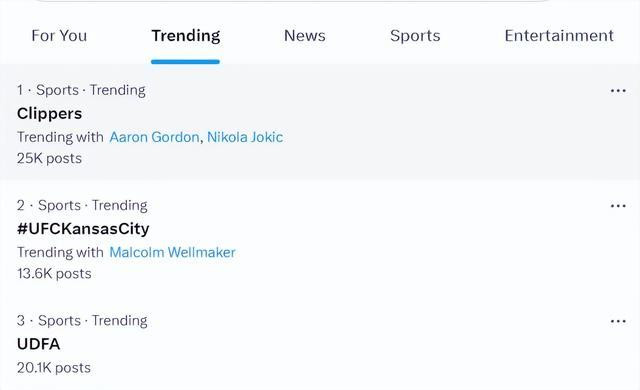Open the UDFA trending topic
The width and height of the screenshot is (640, 390).
click(x=38, y=344)
